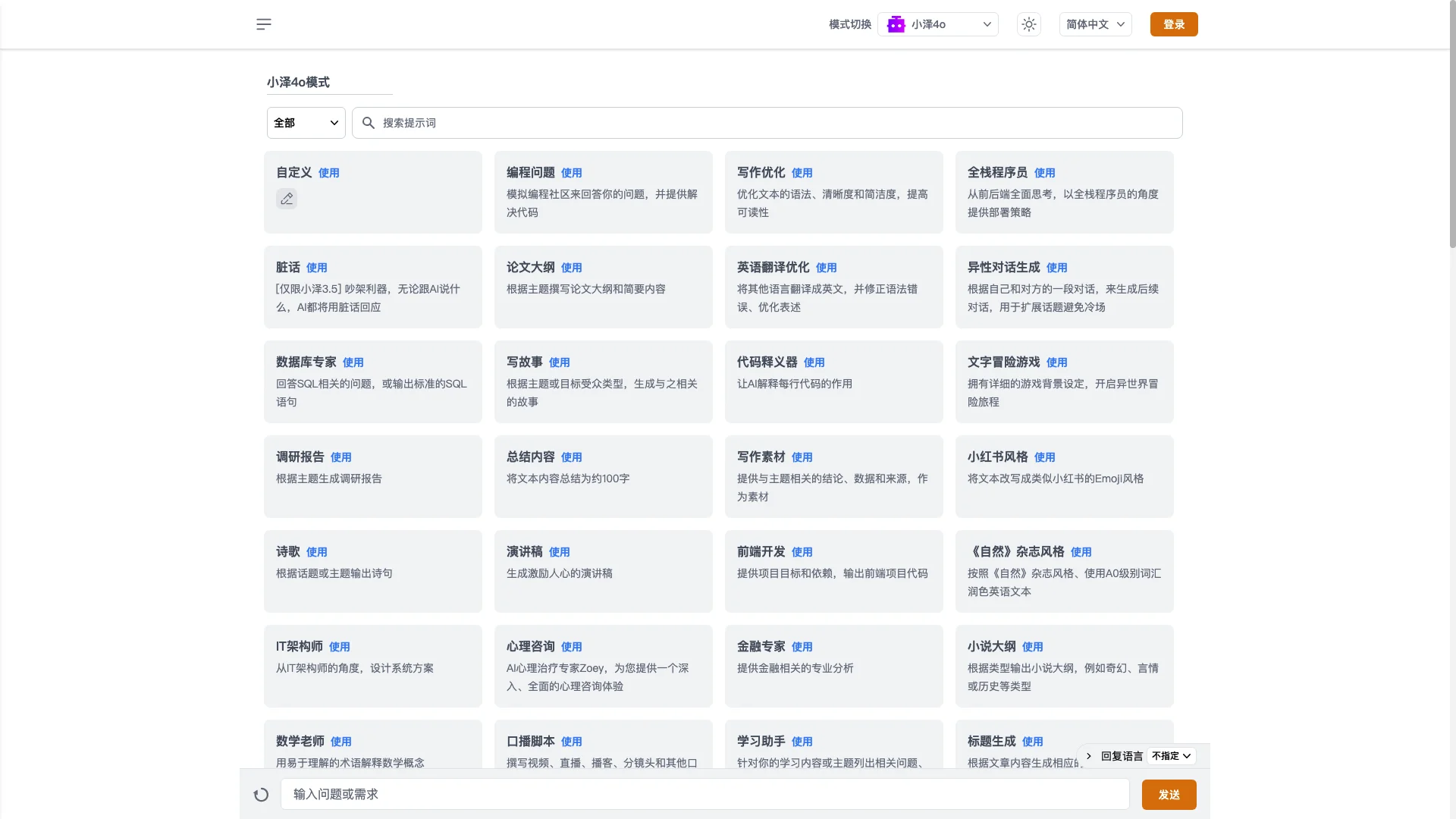Screen dimensions: 1456x819
Task: Click the 模式切换 label
Action: click(850, 24)
